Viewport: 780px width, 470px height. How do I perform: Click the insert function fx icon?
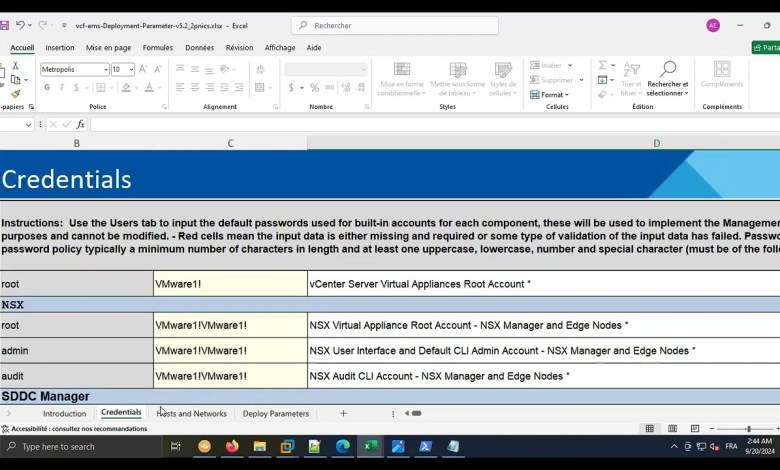tap(80, 124)
